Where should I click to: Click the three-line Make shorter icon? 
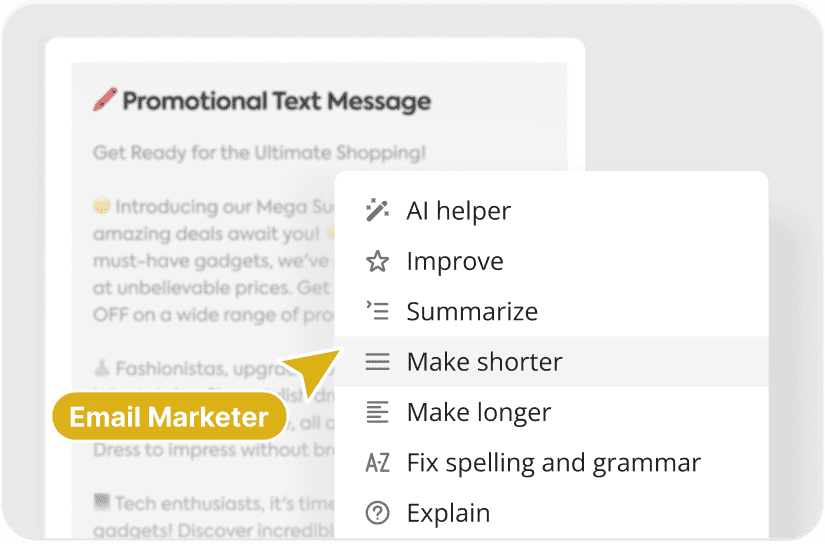tap(377, 362)
